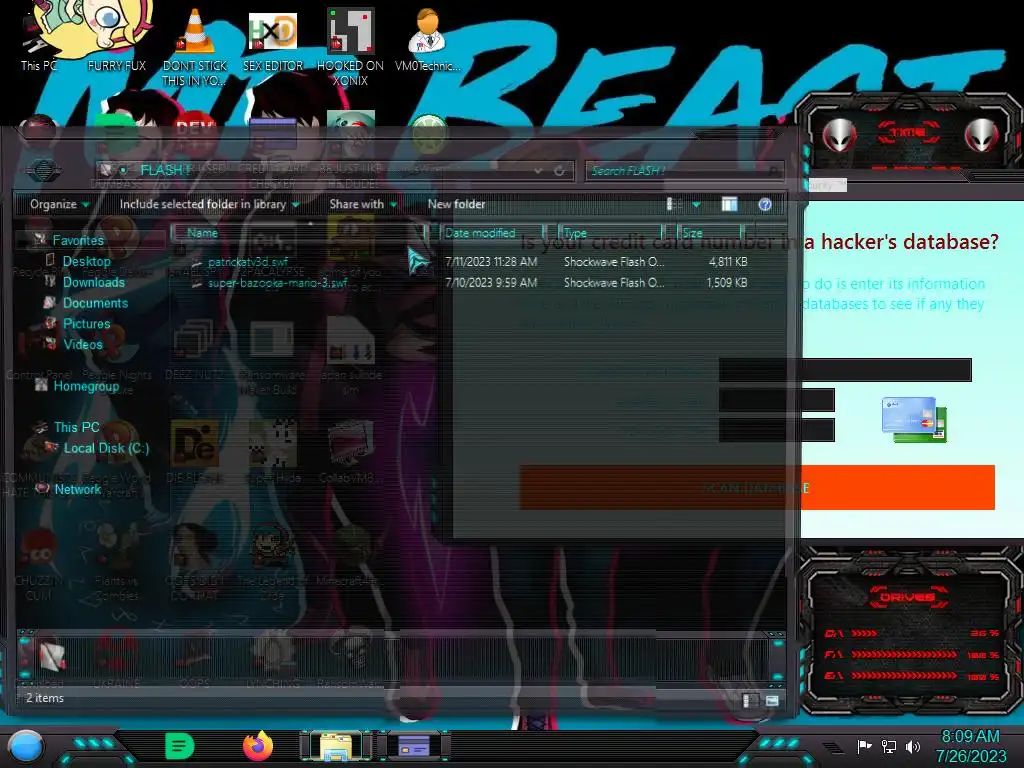The image size is (1024, 768).
Task: Switch to the browser window taskbar button
Action: 414,746
